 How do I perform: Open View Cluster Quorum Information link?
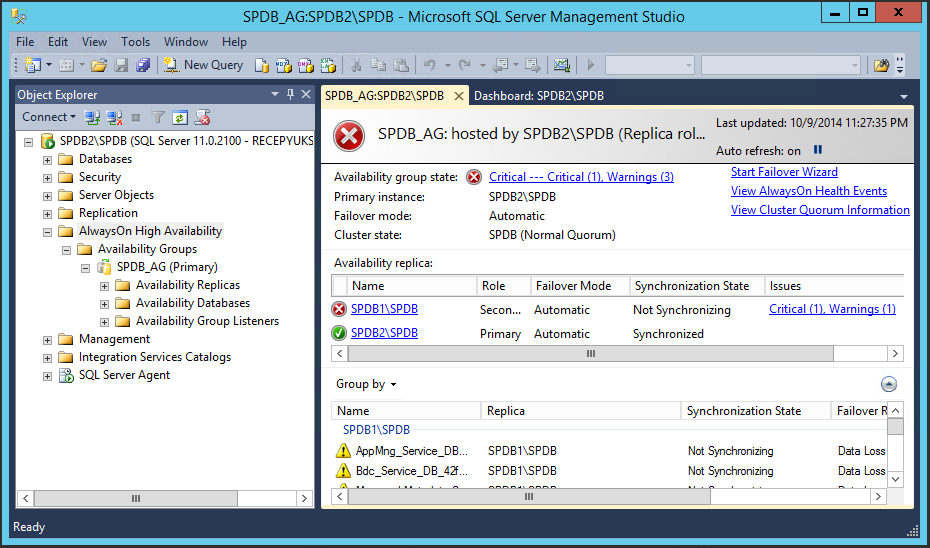tap(820, 210)
